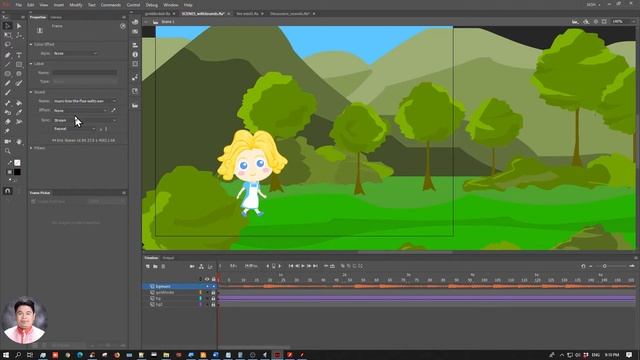Select the Oval tool
The height and width of the screenshot is (360, 640).
pos(7,74)
